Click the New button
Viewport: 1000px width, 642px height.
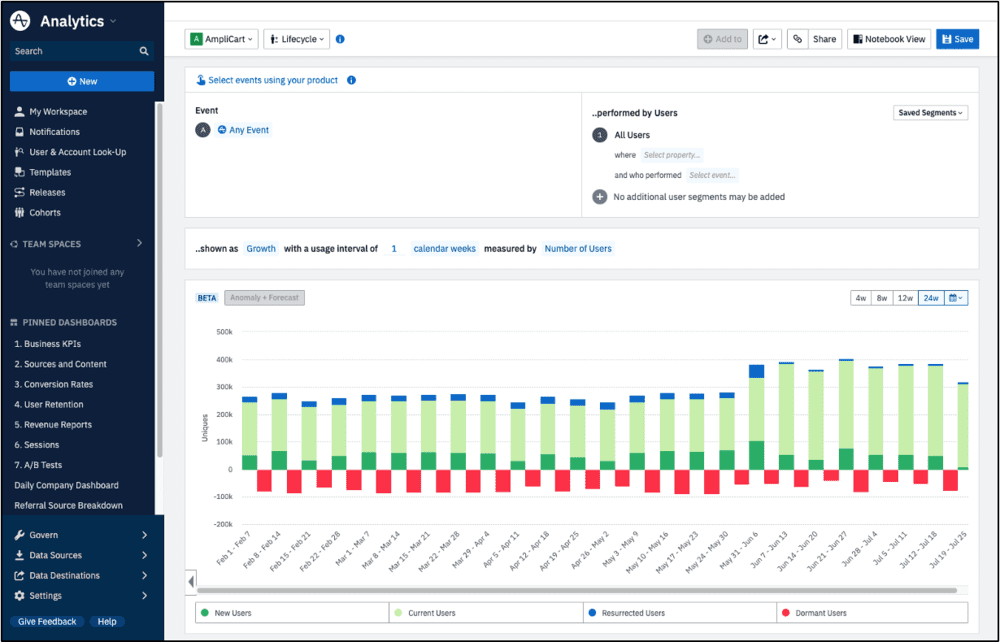point(82,81)
